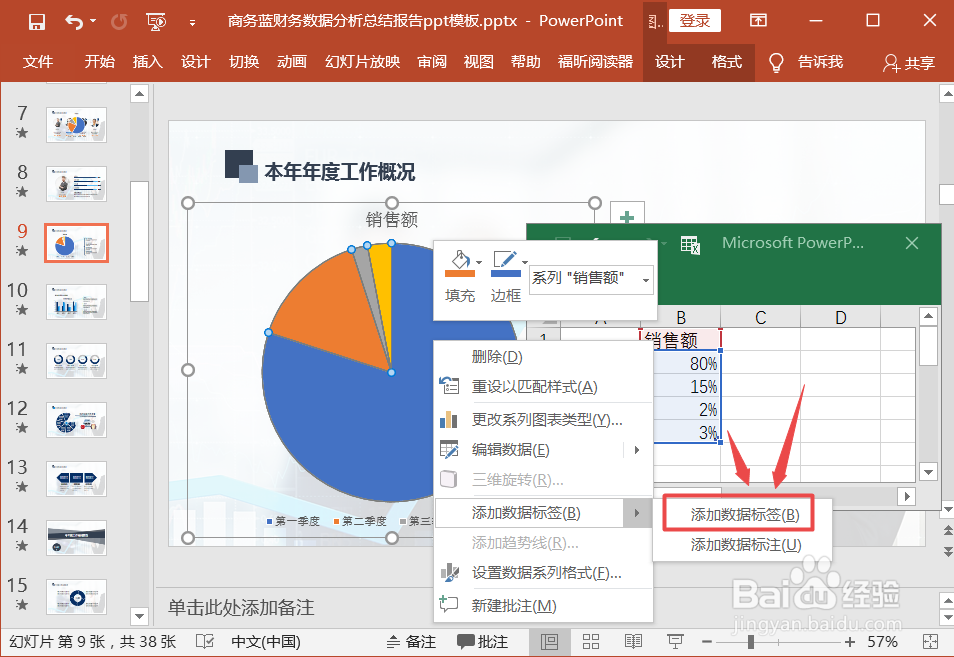Click the Excel icon in the data window
954x657 pixels.
(691, 245)
